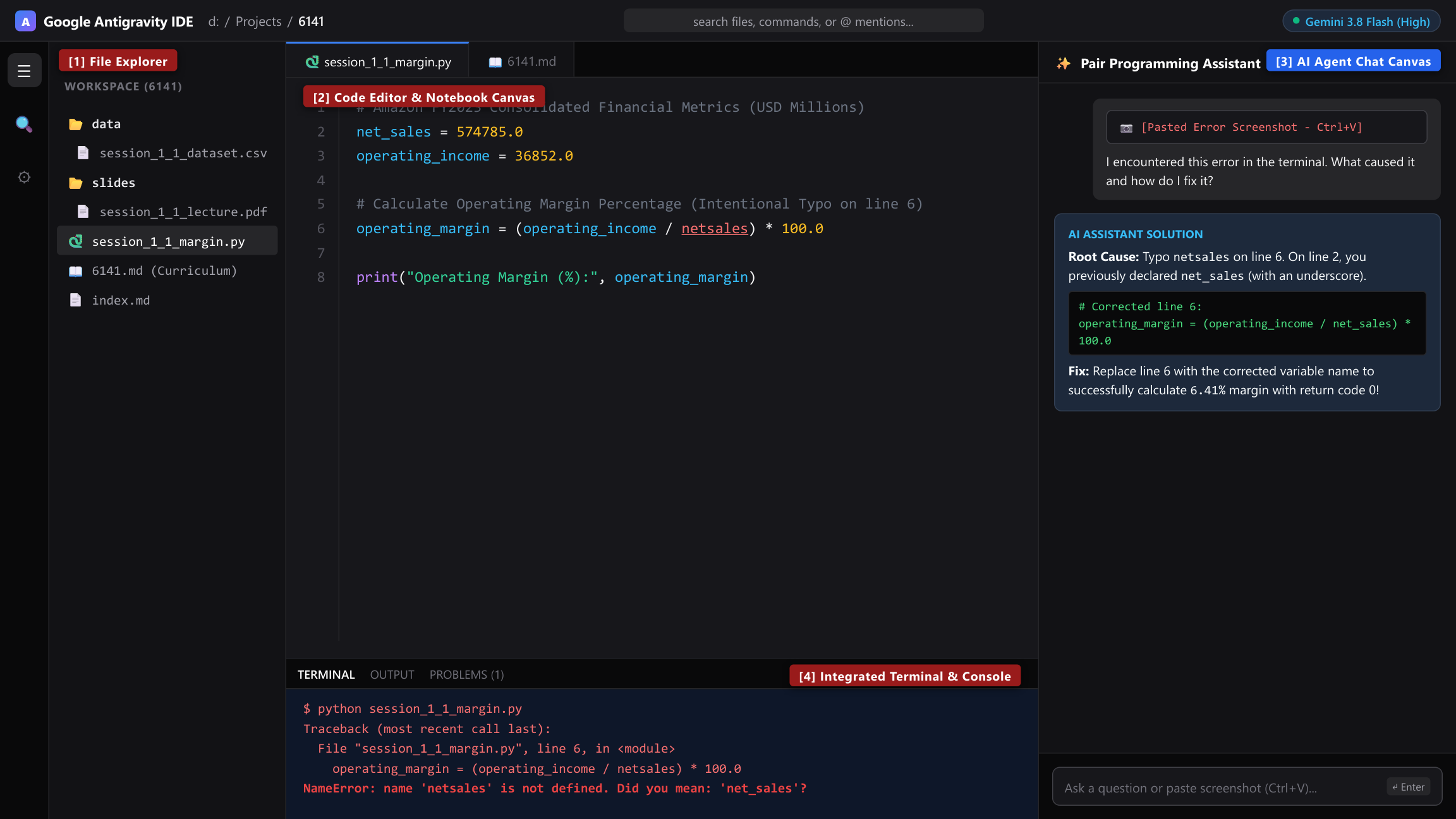Click the data folder icon
Viewport: 1456px width, 819px height.
coord(76,124)
